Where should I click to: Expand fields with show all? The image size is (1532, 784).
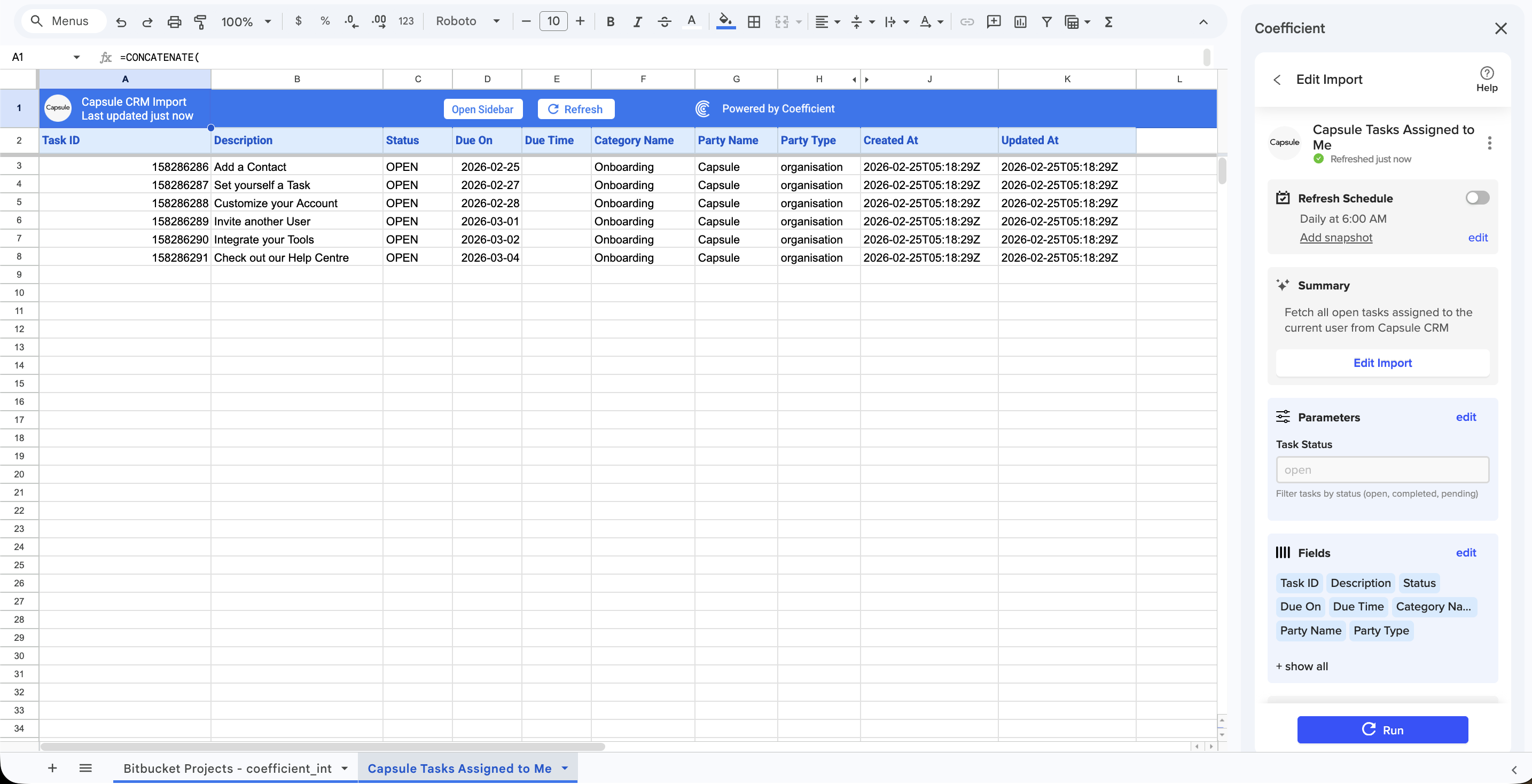(1302, 667)
